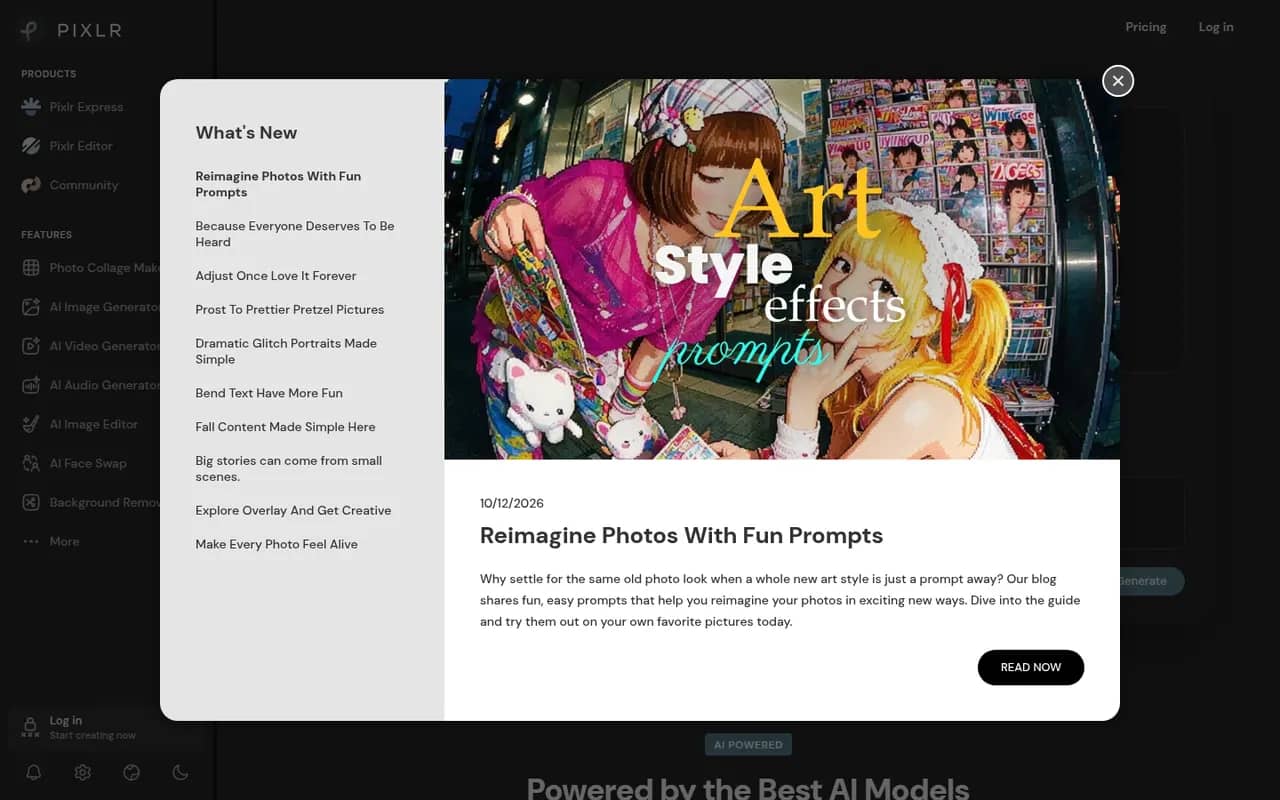Select 'Adjust Once Love It Forever' entry
This screenshot has height=800, width=1280.
(276, 276)
